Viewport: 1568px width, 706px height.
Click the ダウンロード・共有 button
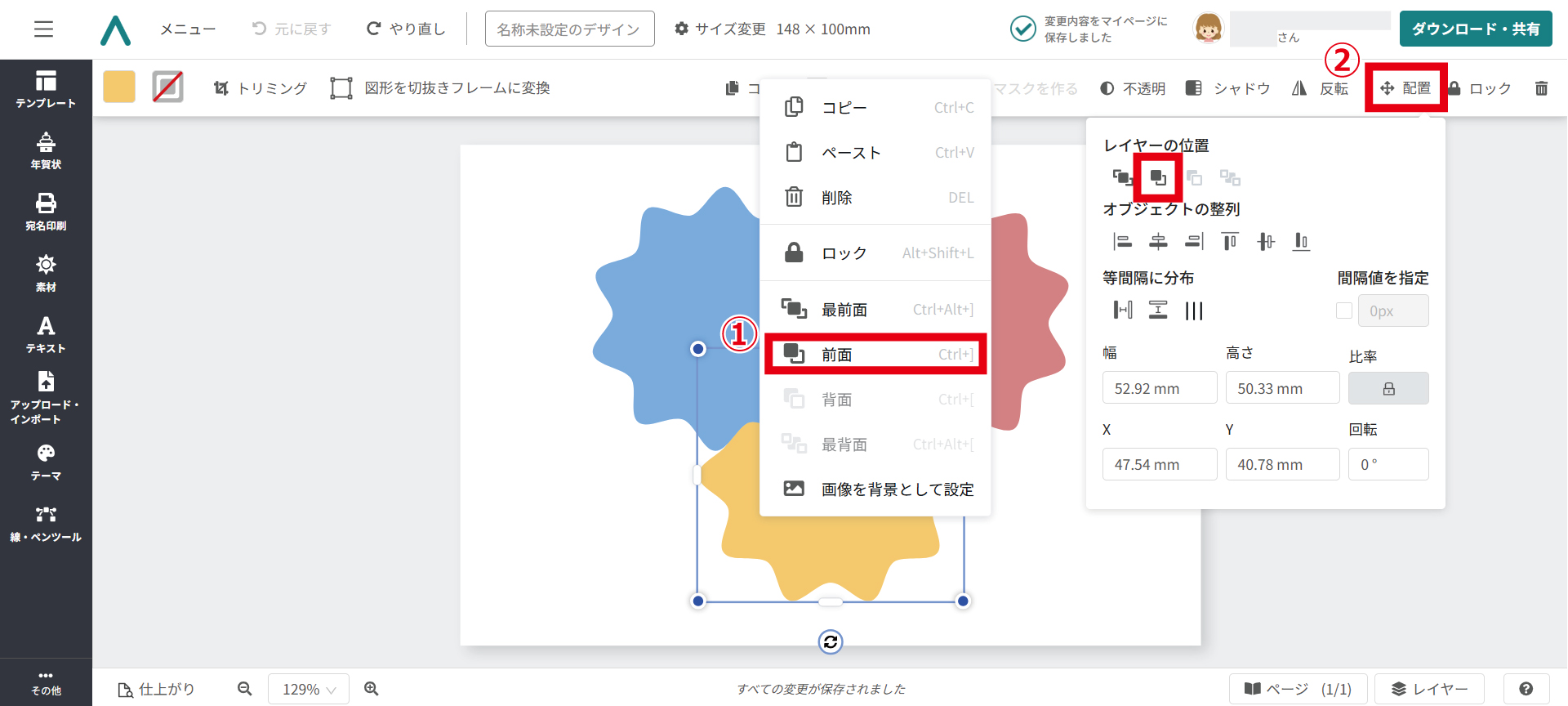(1475, 29)
